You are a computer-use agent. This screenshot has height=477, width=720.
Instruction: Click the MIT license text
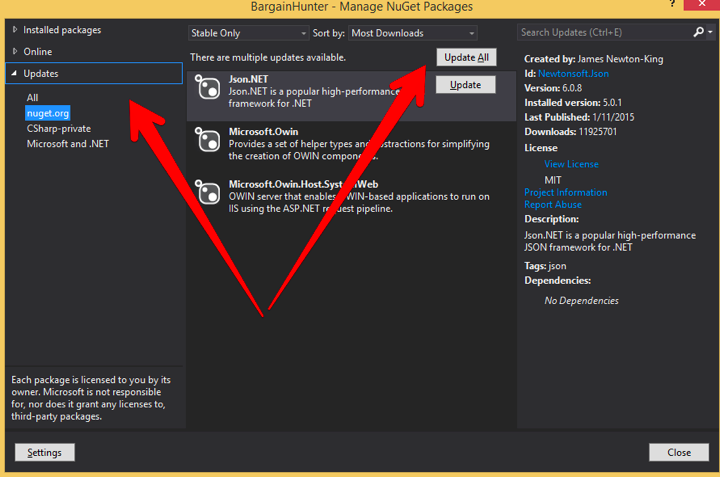pos(553,180)
